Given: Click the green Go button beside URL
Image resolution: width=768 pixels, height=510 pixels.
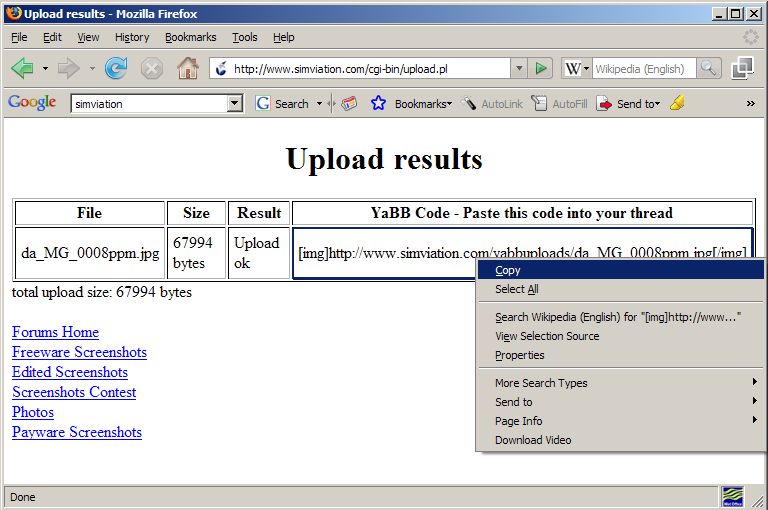Looking at the screenshot, I should coord(541,68).
